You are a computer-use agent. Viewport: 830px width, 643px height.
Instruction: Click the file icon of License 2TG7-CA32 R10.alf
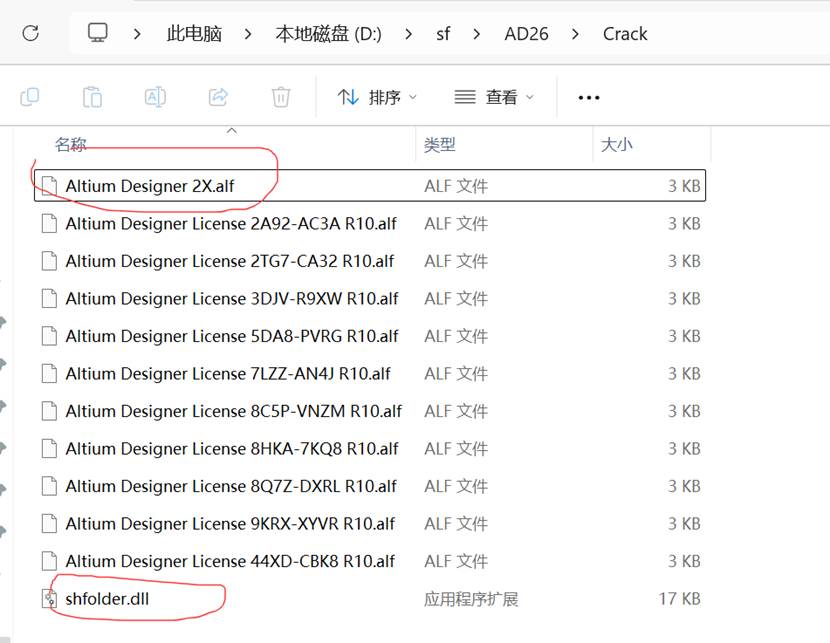(x=49, y=261)
